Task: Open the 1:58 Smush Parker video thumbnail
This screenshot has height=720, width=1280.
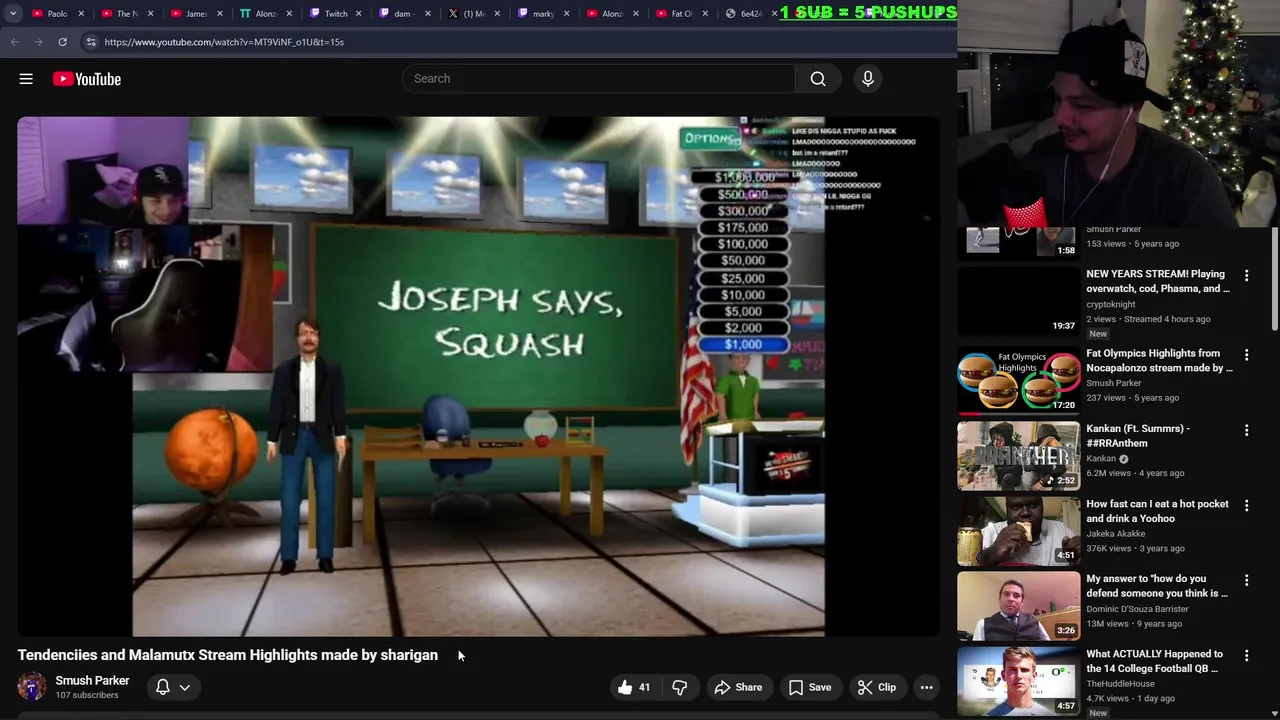Action: click(1019, 241)
